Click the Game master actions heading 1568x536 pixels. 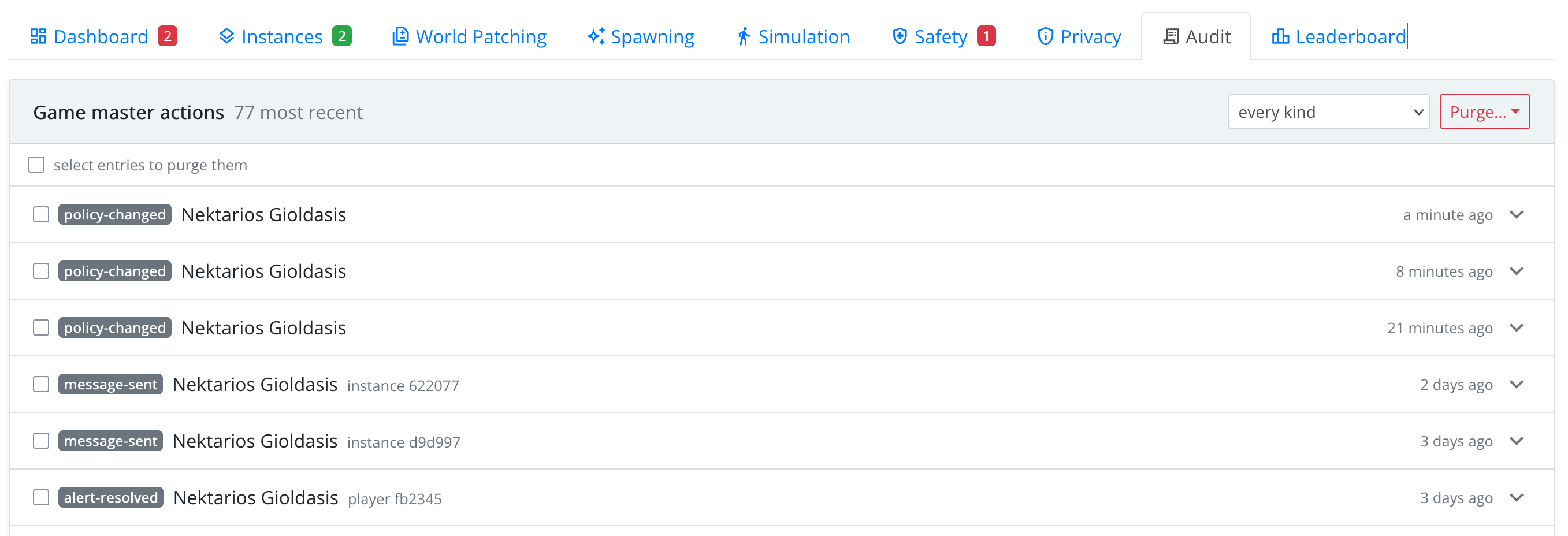129,113
